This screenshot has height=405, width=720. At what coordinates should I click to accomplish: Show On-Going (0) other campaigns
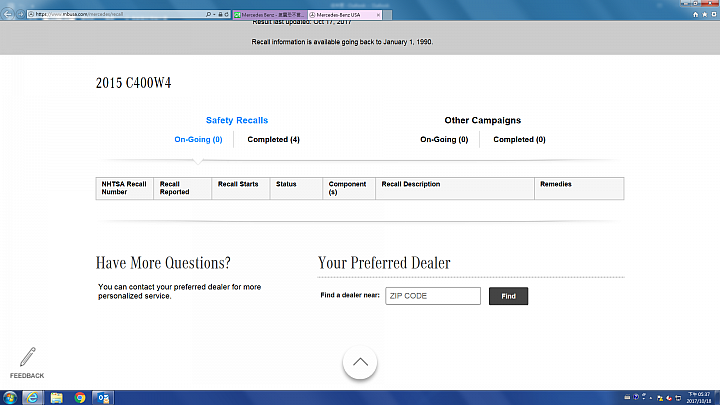(444, 140)
